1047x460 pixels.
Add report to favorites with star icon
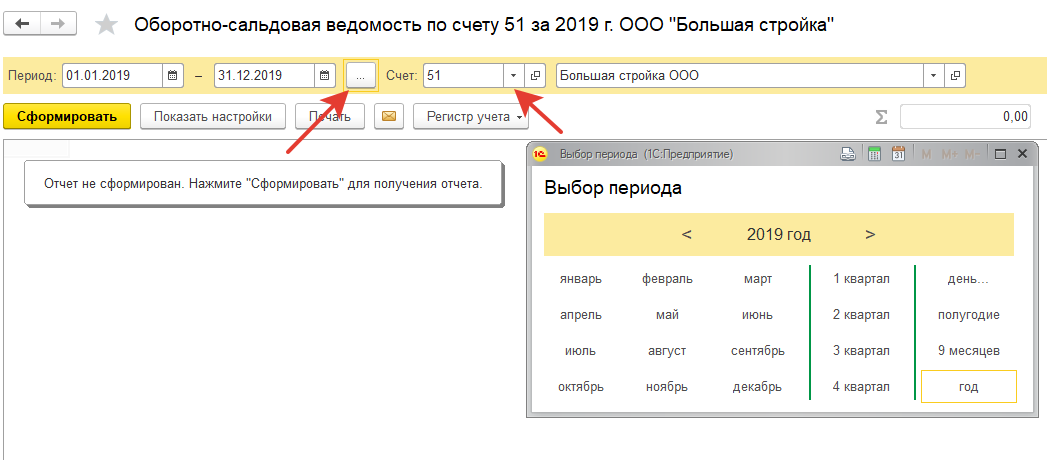pos(106,25)
